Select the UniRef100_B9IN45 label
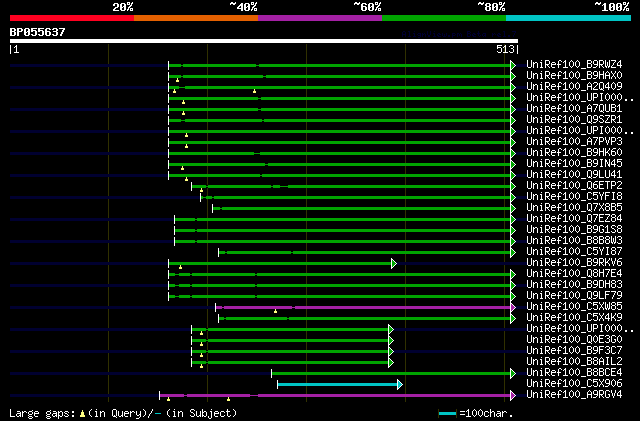 click(x=574, y=163)
